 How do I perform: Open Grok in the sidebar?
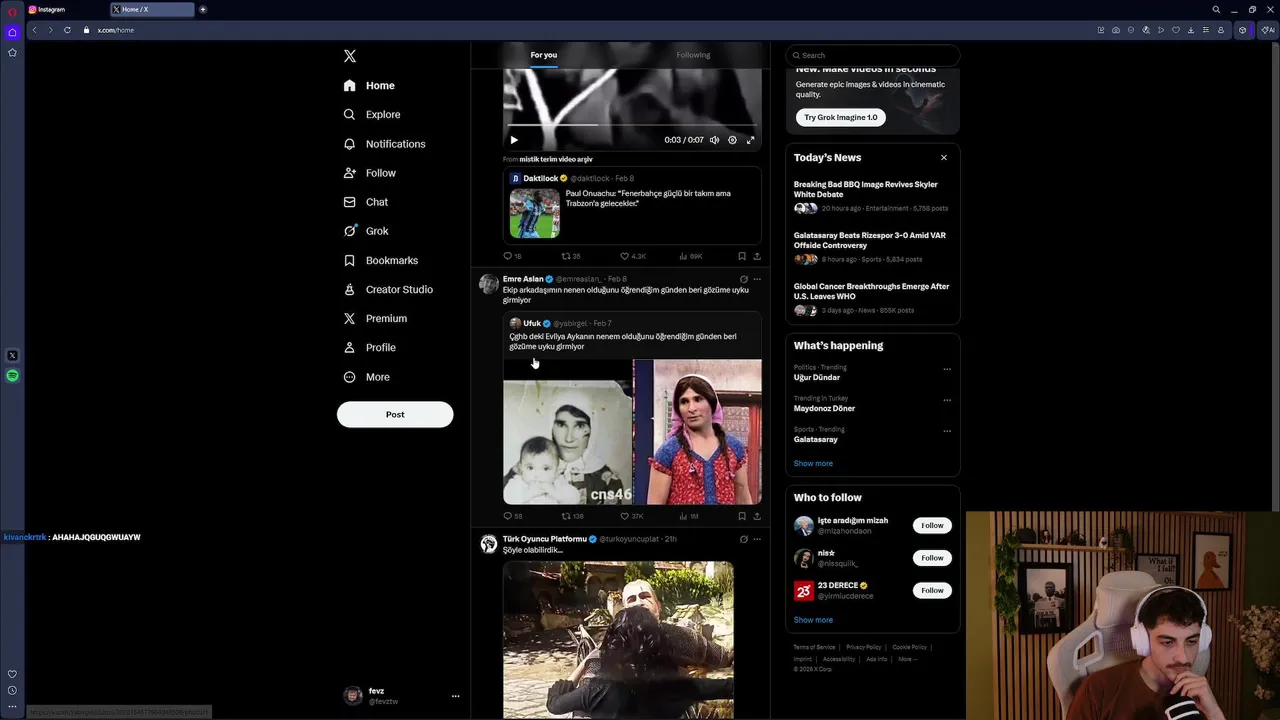click(365, 231)
